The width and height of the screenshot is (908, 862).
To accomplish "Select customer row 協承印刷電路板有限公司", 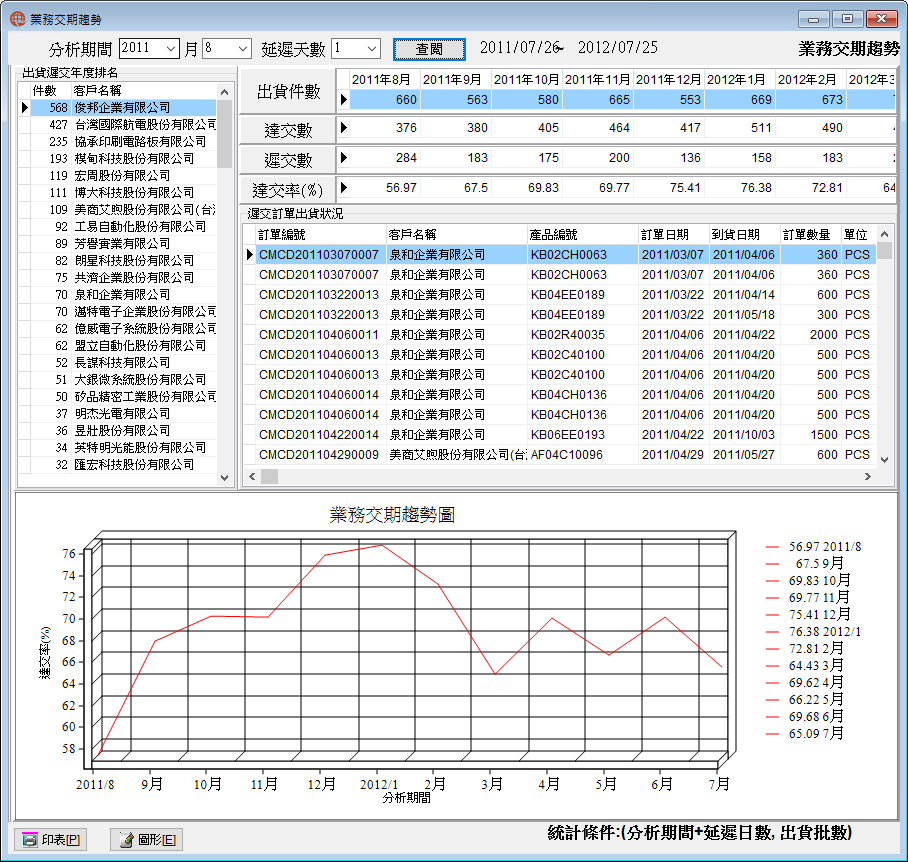I will [x=123, y=142].
